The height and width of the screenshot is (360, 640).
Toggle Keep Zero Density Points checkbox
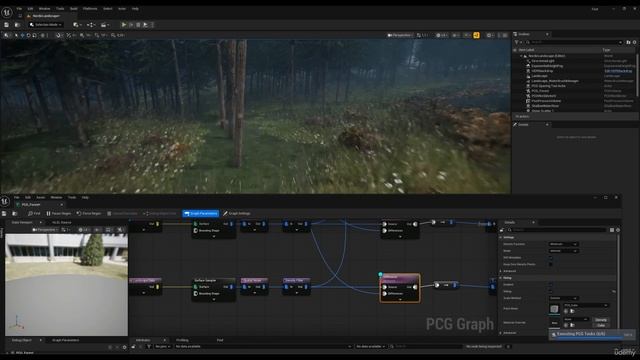(551, 264)
